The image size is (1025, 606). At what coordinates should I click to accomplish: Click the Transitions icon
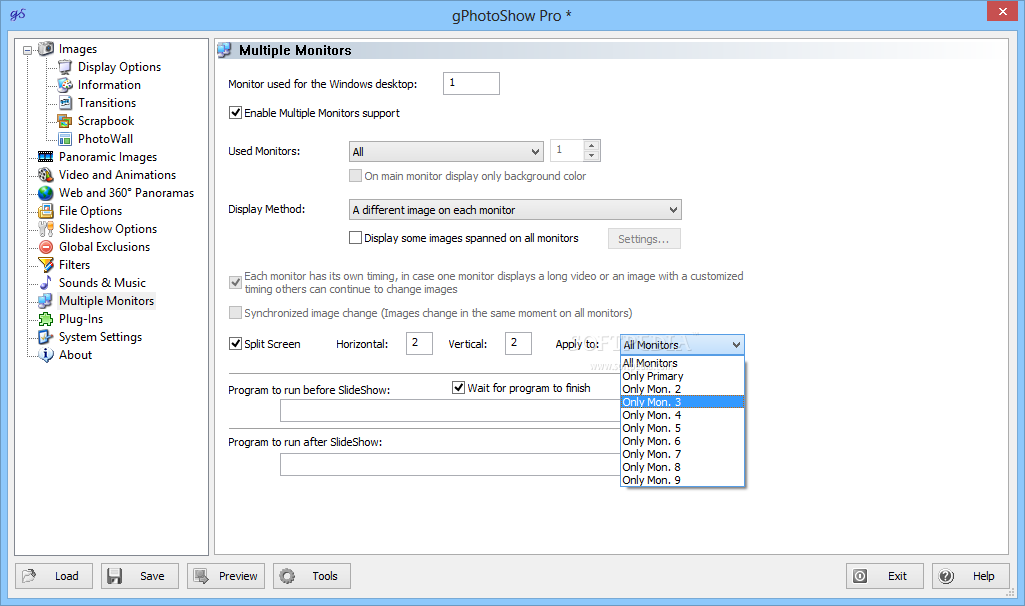[x=65, y=103]
